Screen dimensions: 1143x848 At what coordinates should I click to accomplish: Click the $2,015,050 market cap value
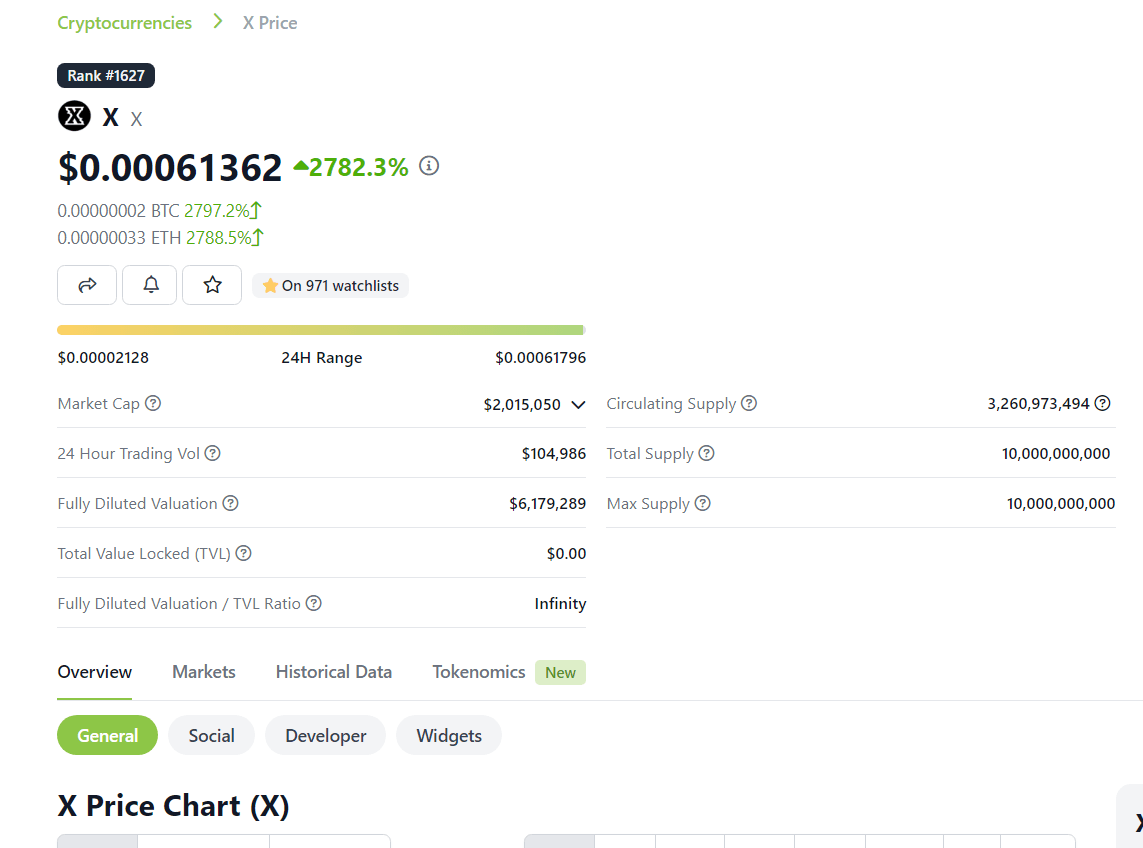click(x=522, y=405)
